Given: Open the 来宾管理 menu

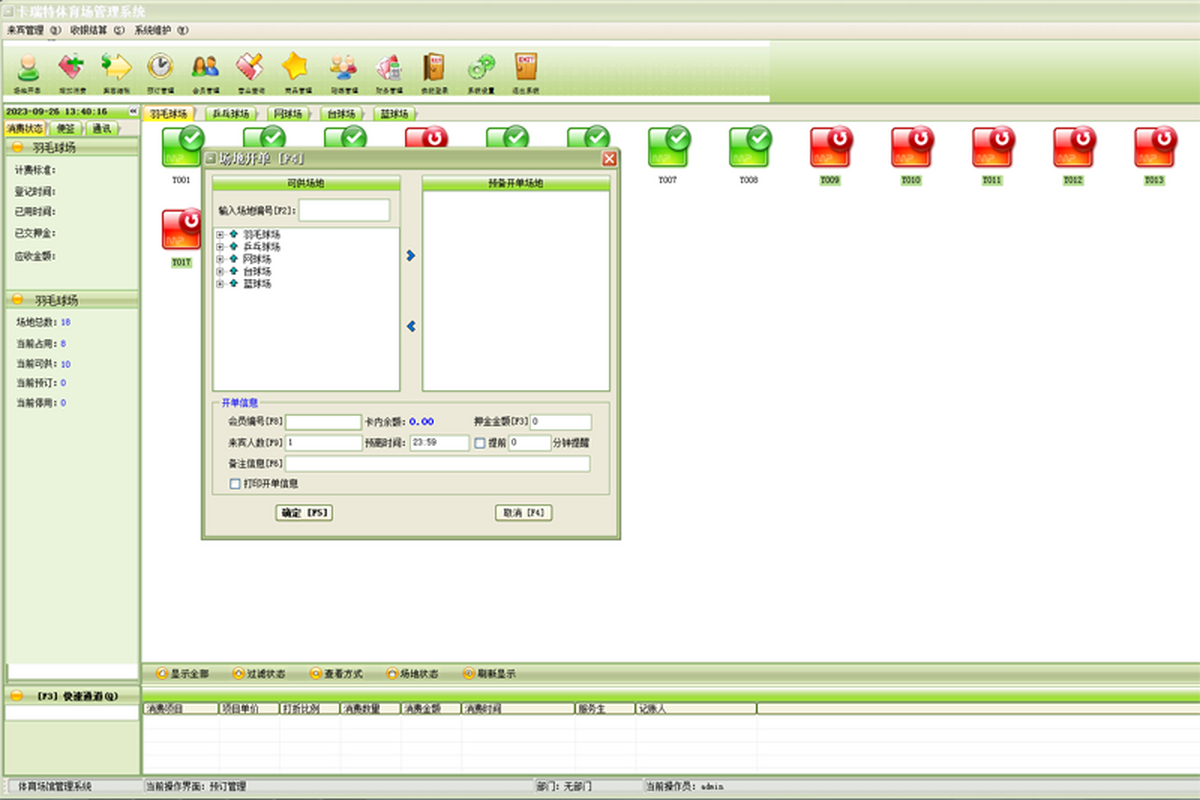Looking at the screenshot, I should tap(33, 30).
